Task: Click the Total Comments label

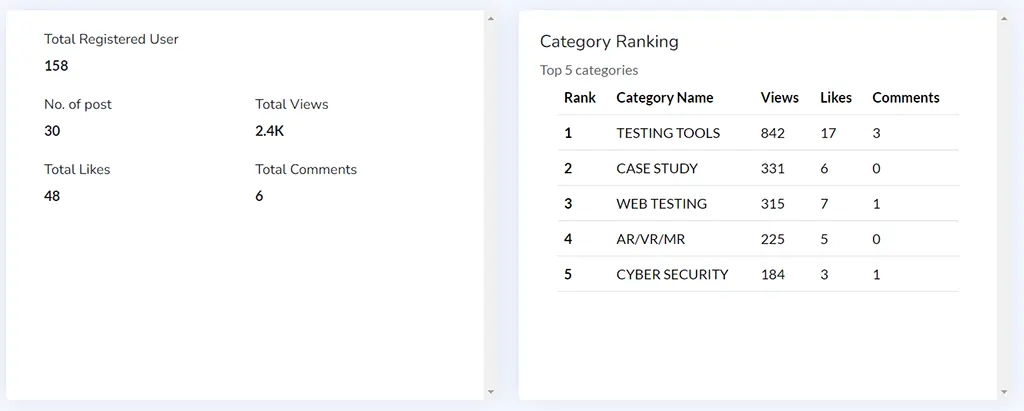Action: click(306, 169)
